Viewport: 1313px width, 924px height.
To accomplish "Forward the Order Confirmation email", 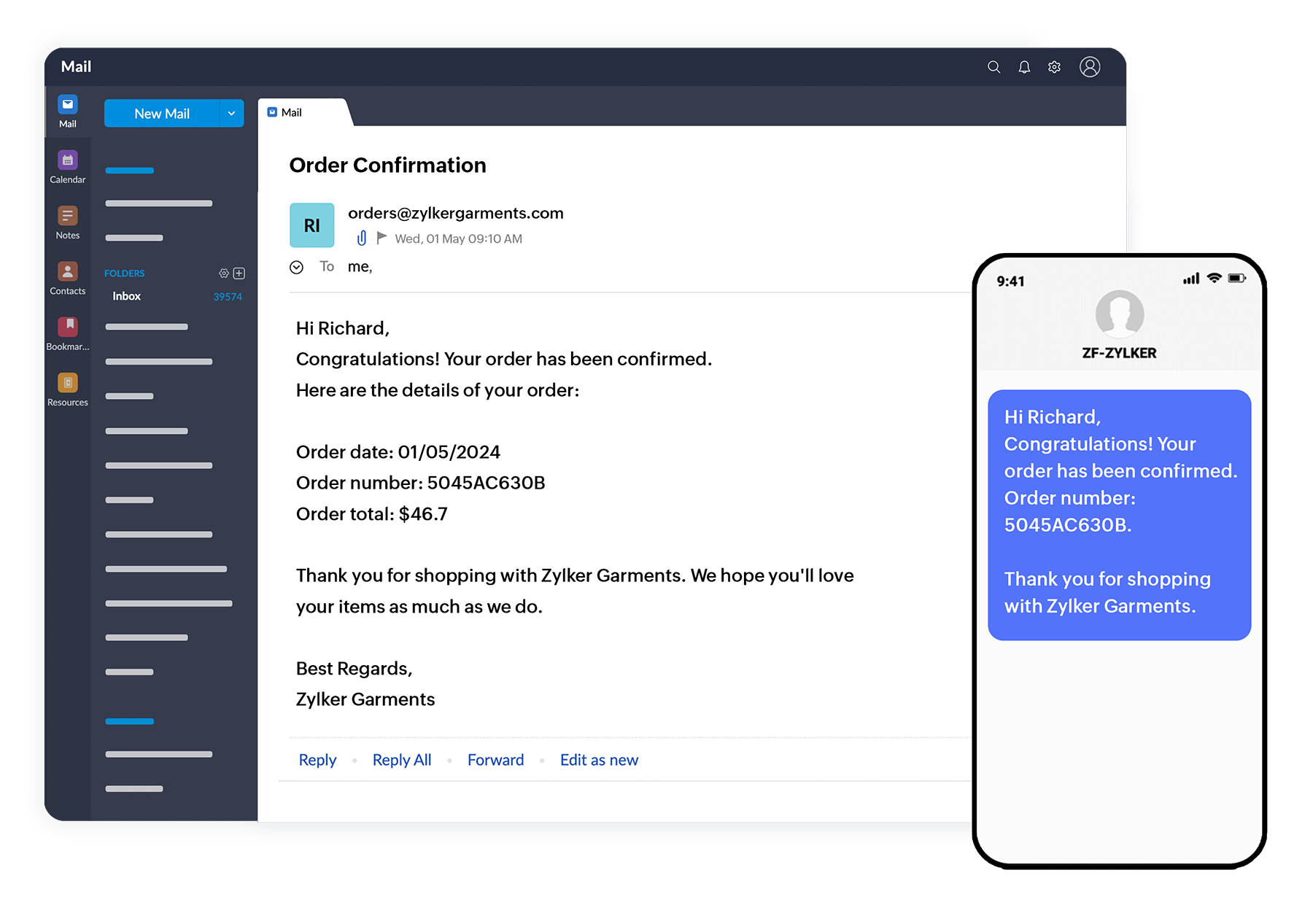I will pyautogui.click(x=495, y=759).
